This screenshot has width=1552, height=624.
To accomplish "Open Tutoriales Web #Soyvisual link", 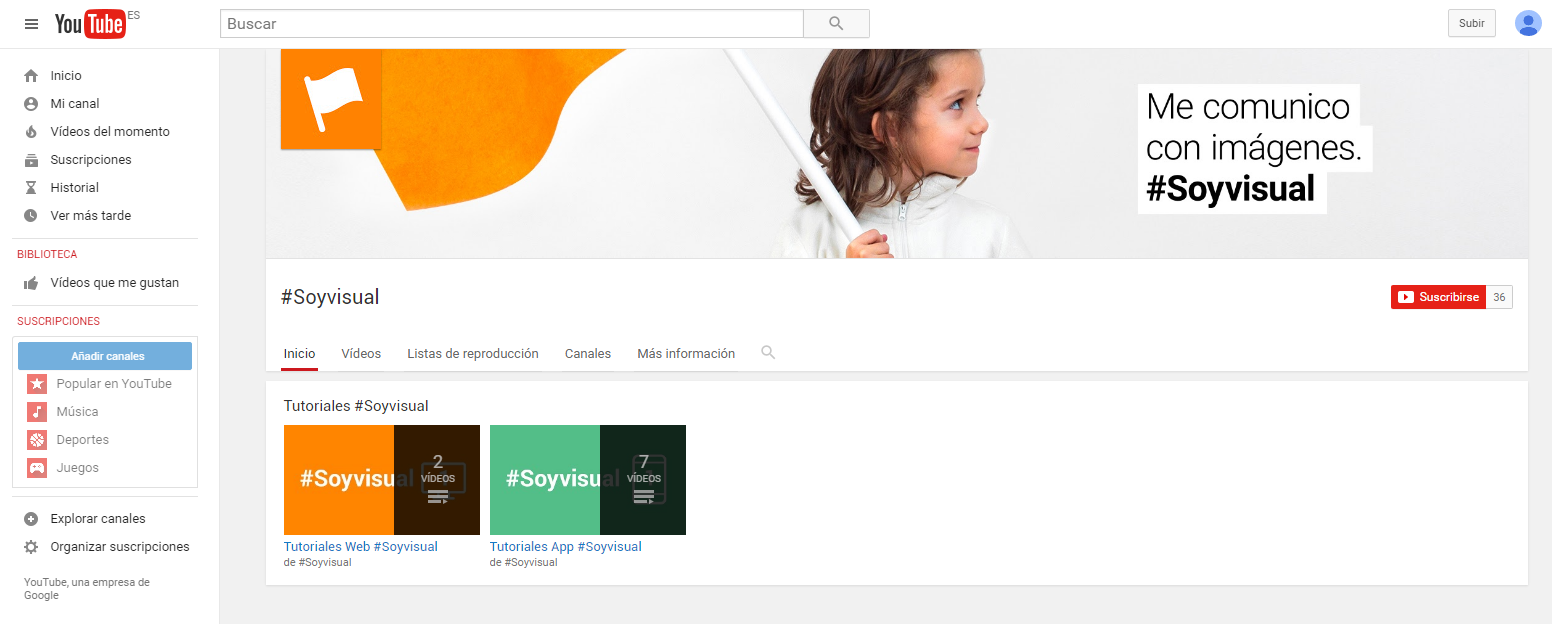I will (x=361, y=547).
